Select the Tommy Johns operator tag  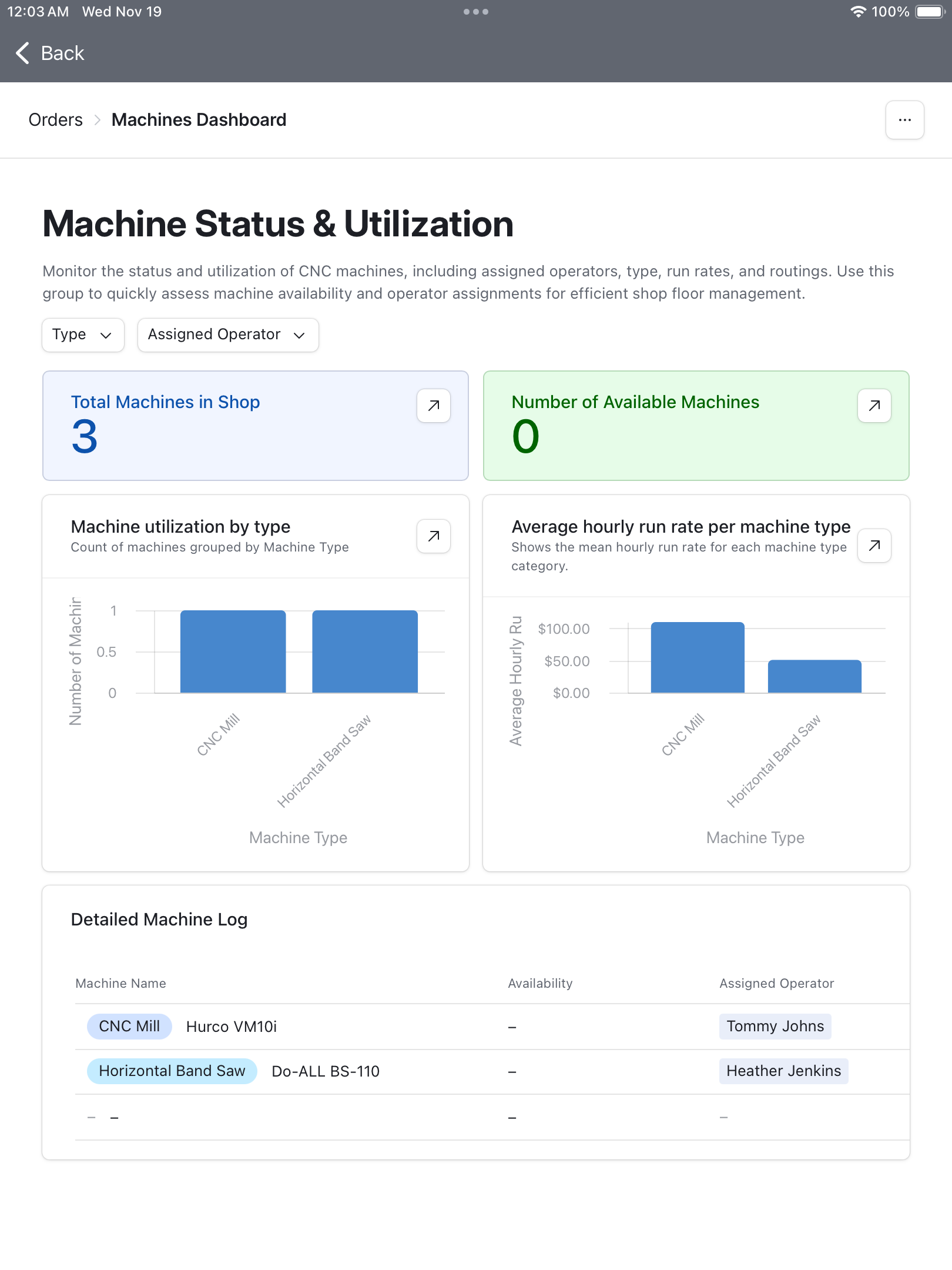coord(775,1027)
